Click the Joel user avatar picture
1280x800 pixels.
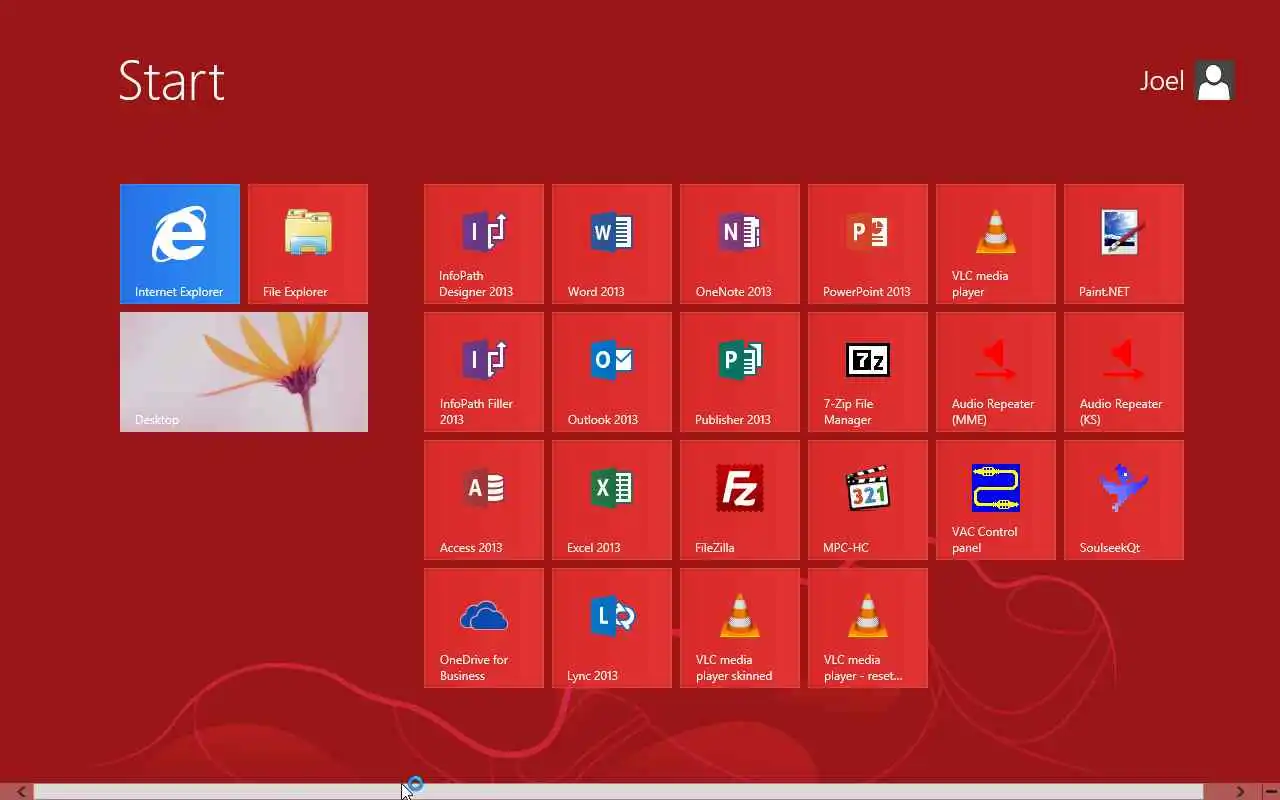pos(1214,81)
